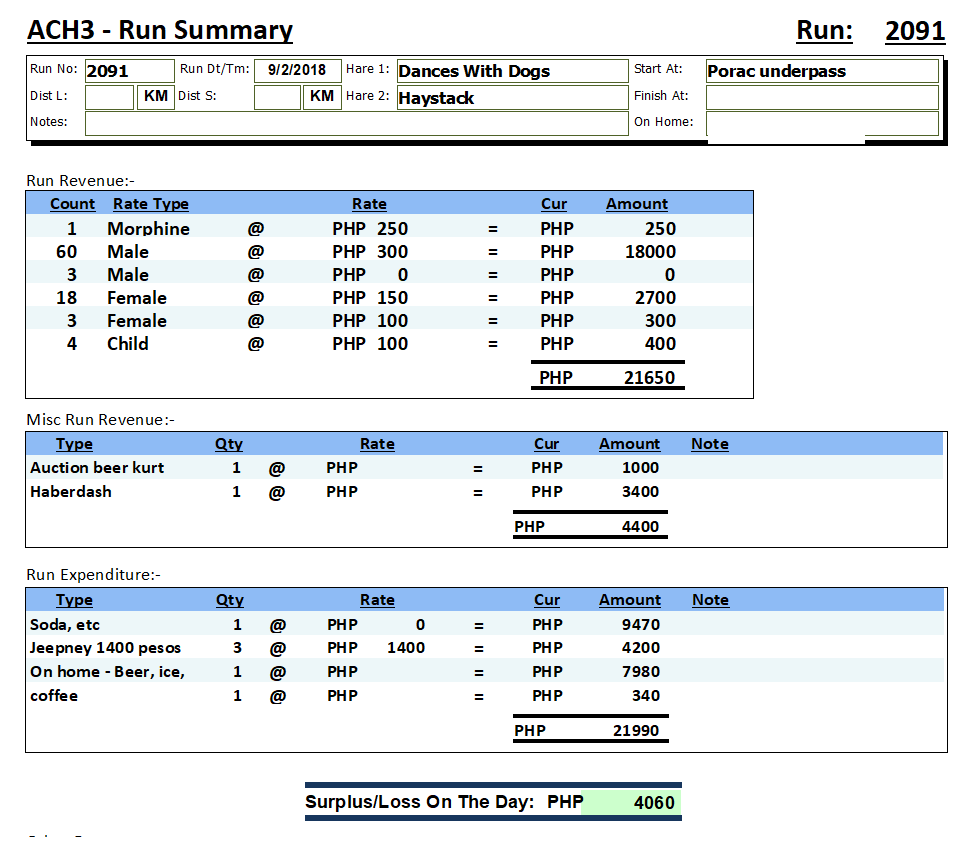
Task: Select the empty On Home field
Action: [x=821, y=123]
